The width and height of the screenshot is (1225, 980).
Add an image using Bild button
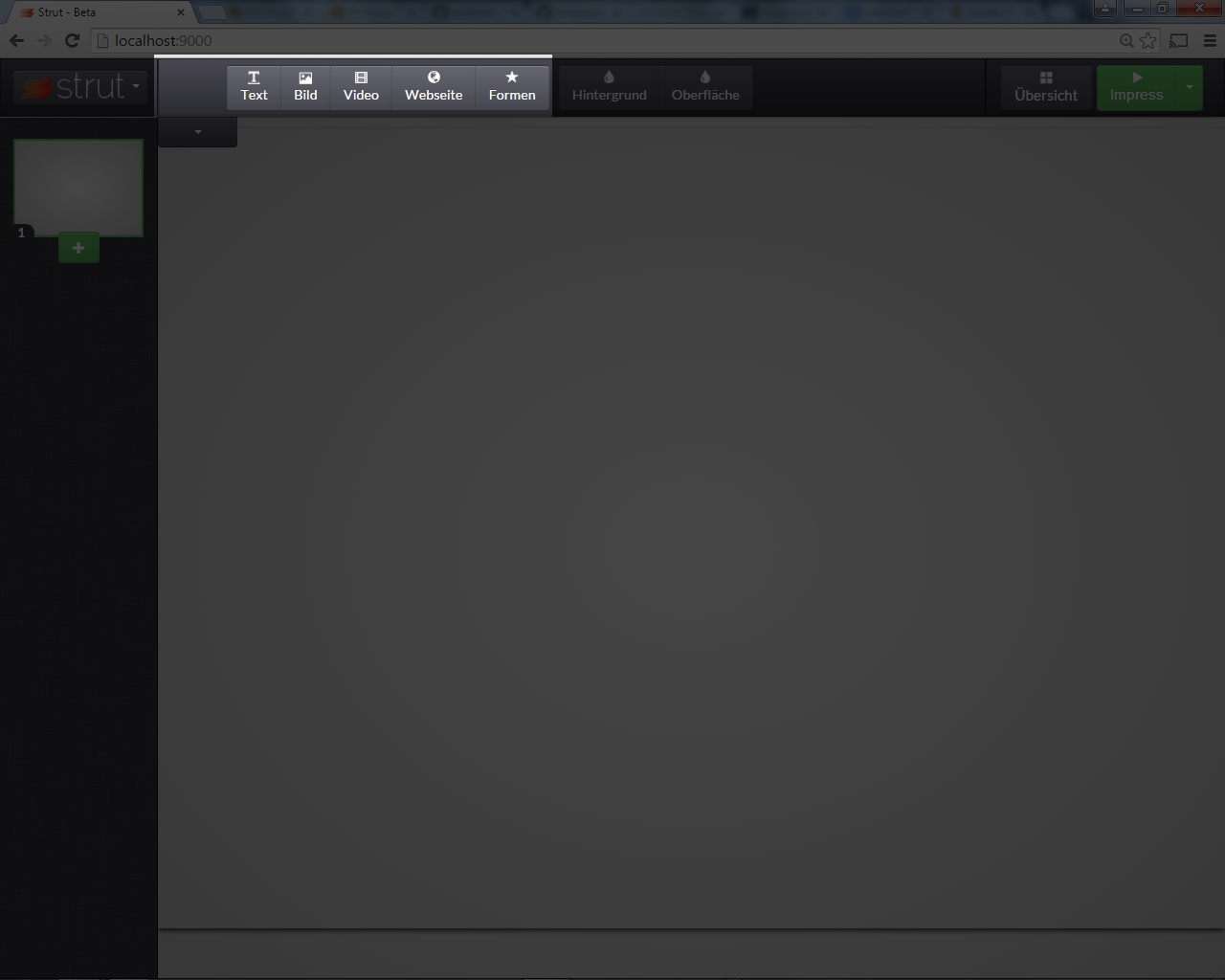[305, 86]
